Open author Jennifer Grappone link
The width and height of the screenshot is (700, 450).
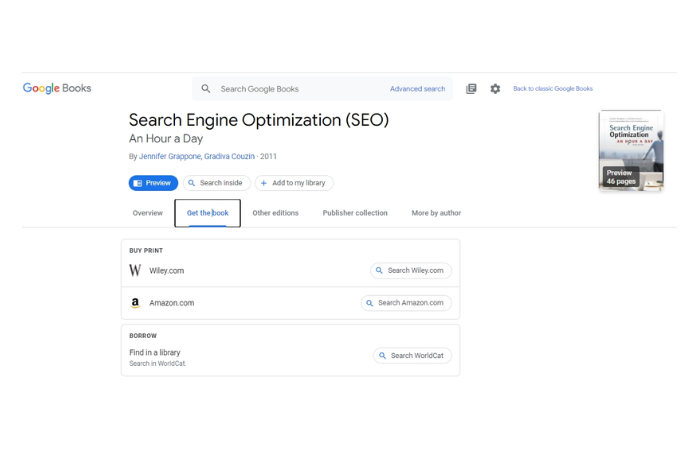[170, 156]
